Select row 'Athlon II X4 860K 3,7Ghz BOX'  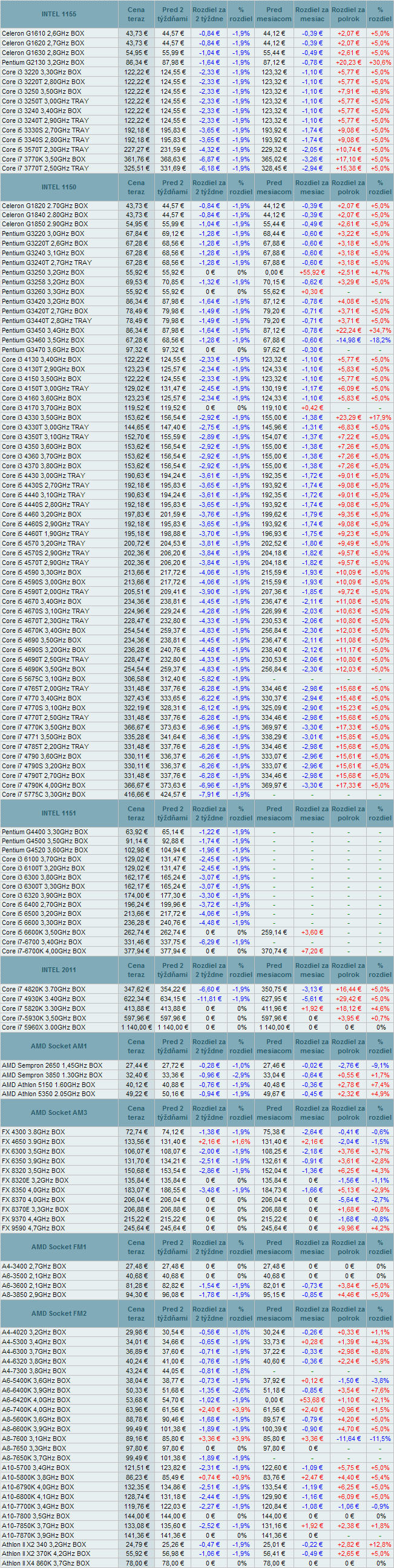tap(197, 1563)
